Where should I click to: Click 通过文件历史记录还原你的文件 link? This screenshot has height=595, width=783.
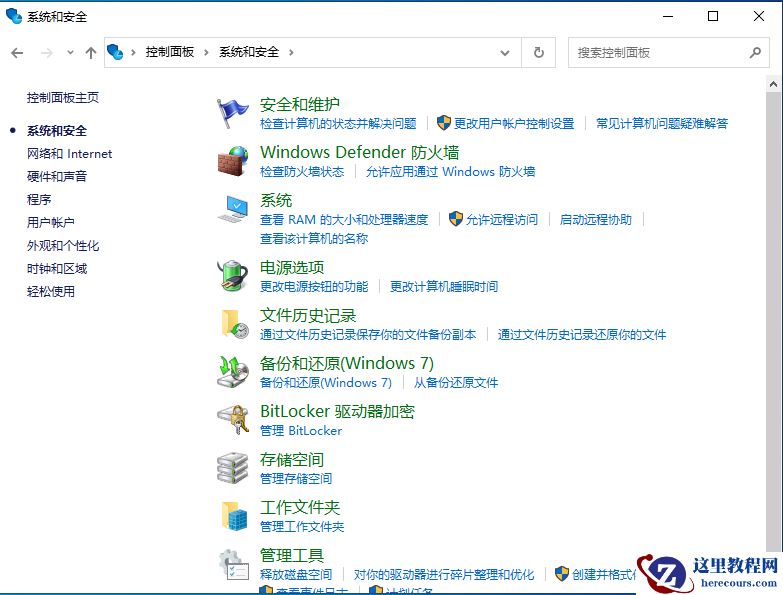pos(582,334)
